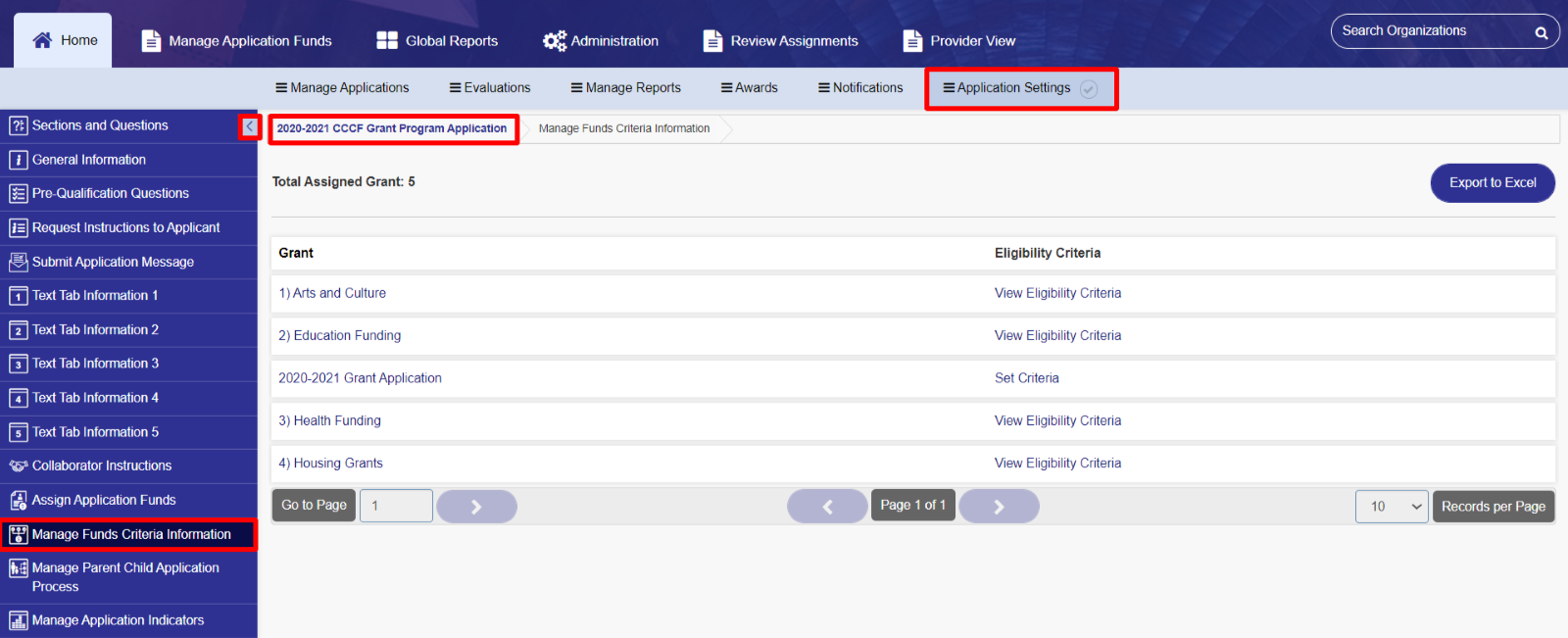Click the search magnifier icon
This screenshot has height=638, width=1568.
tap(1542, 32)
